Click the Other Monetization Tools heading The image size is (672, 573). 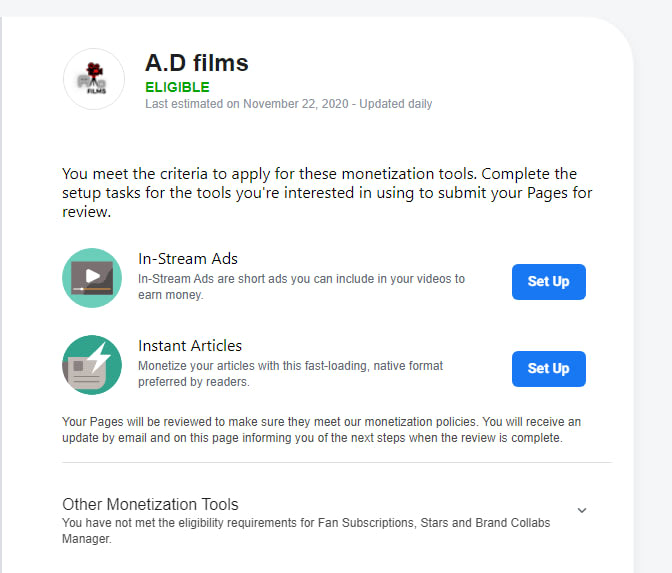tap(150, 504)
